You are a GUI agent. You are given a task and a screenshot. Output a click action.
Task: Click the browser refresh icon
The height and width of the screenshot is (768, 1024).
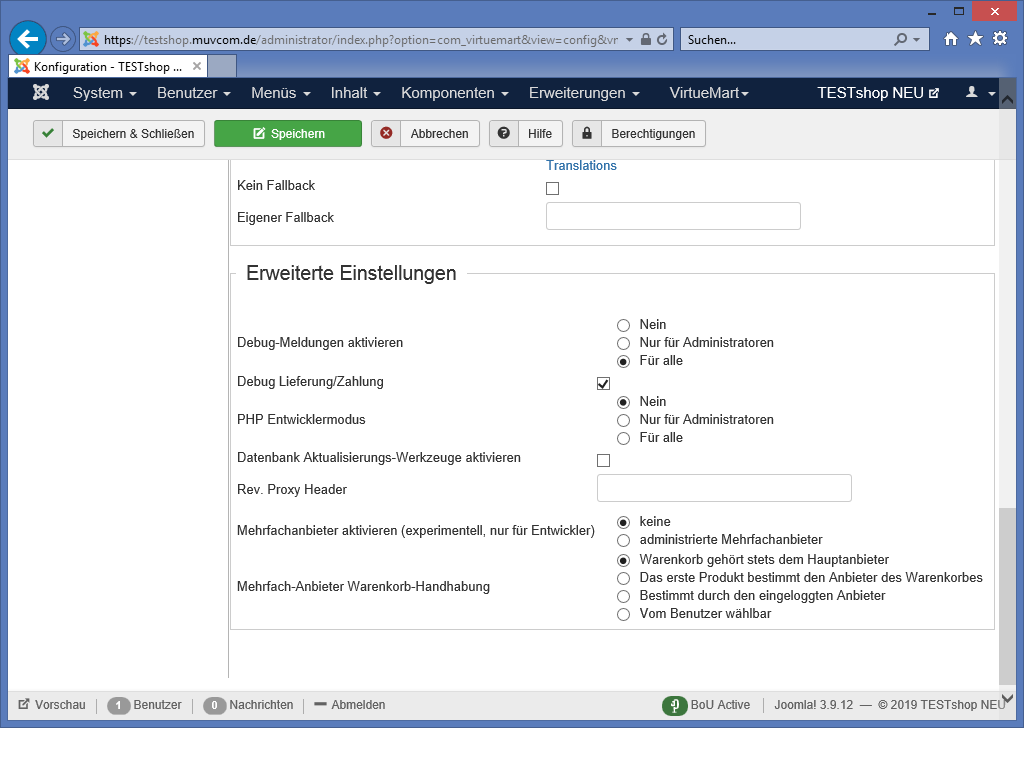[x=662, y=40]
